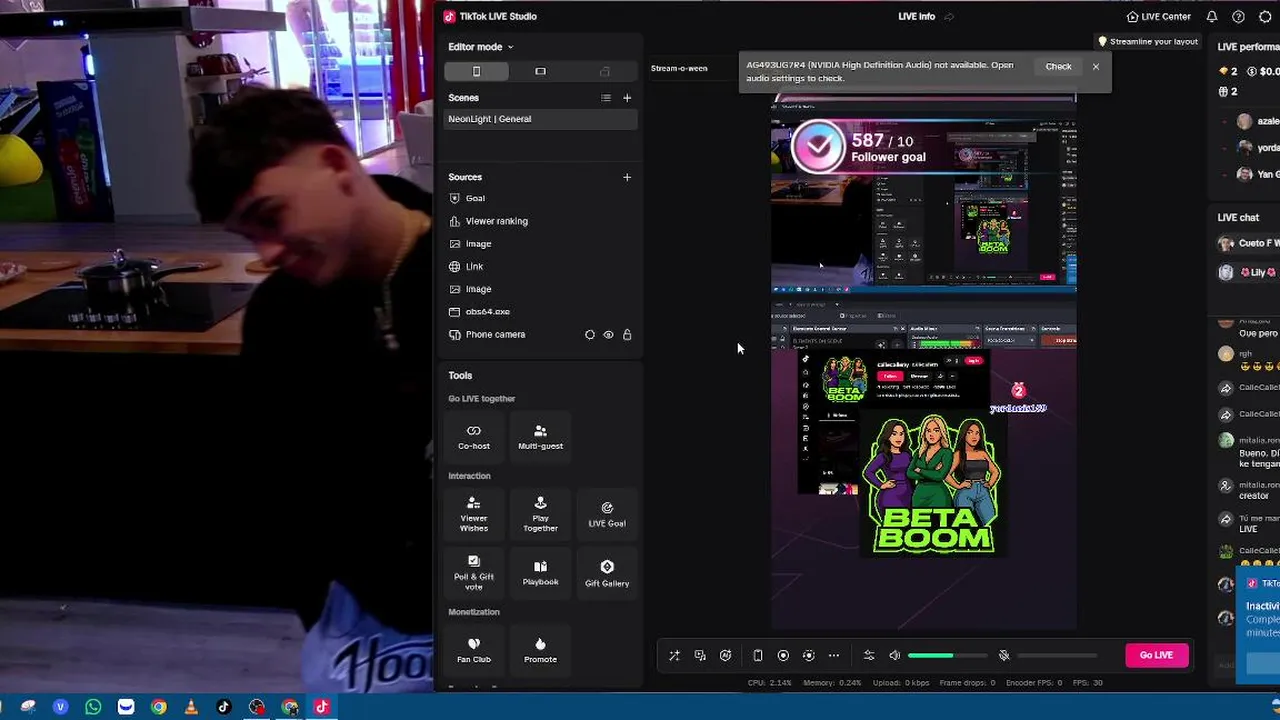Open the Fan Club tool

(474, 650)
